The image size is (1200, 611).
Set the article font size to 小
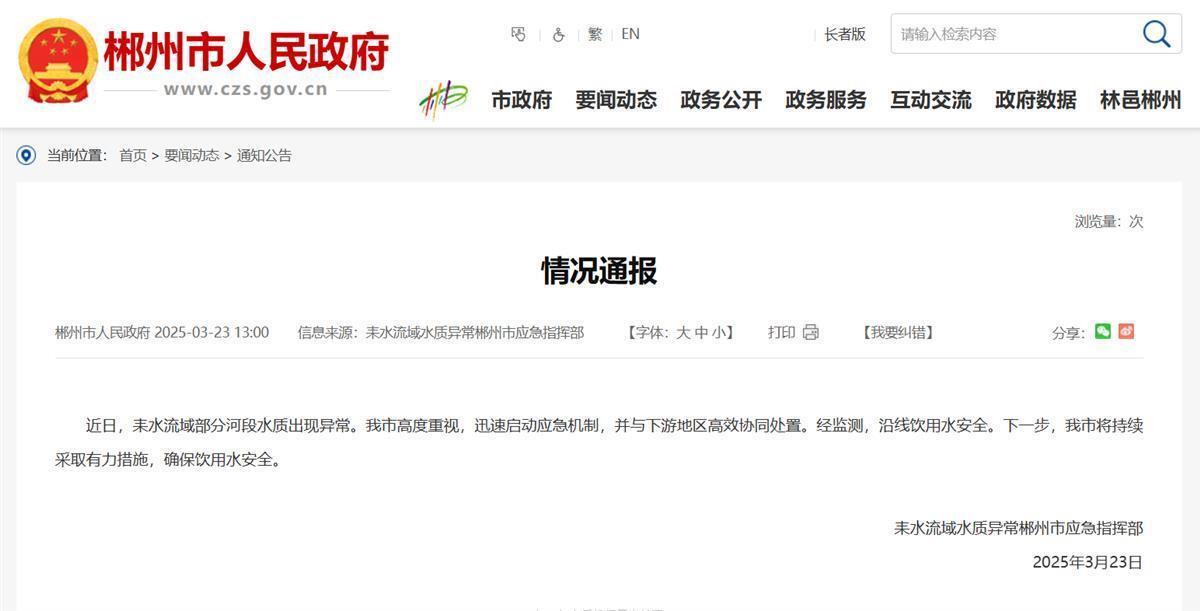[719, 332]
